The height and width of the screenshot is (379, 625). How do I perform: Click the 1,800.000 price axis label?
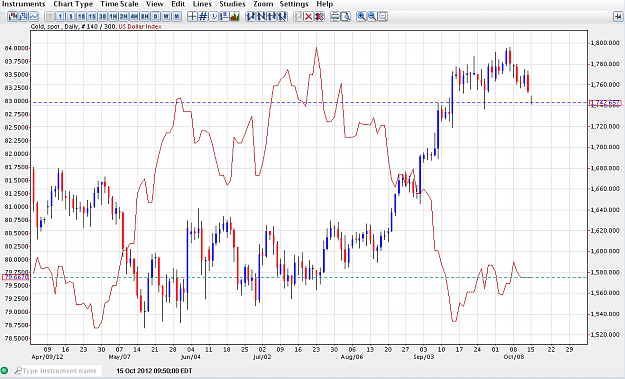pyautogui.click(x=605, y=43)
